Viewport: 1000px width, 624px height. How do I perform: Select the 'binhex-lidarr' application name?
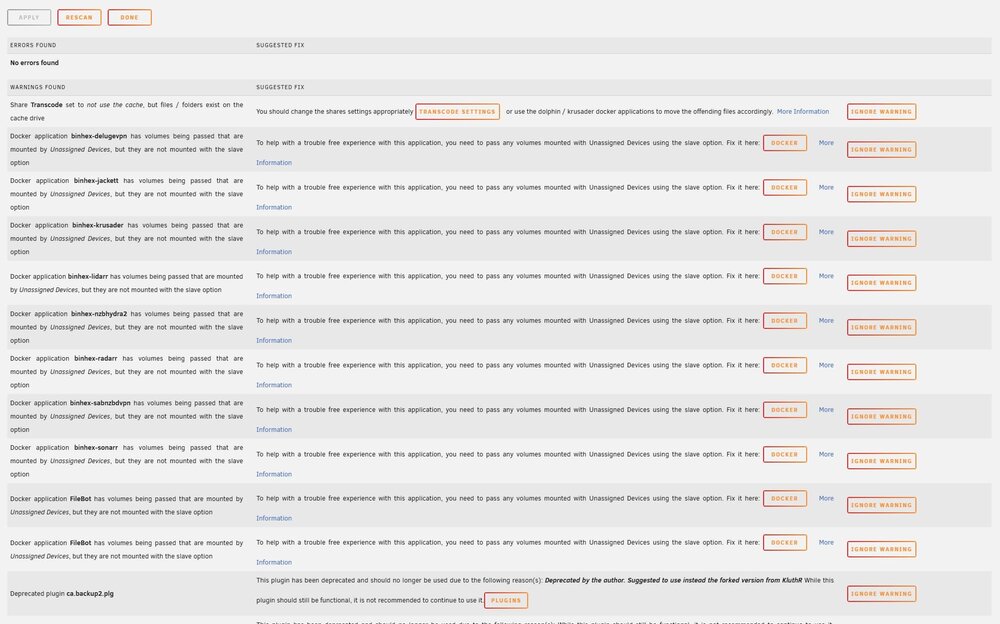[x=88, y=276]
